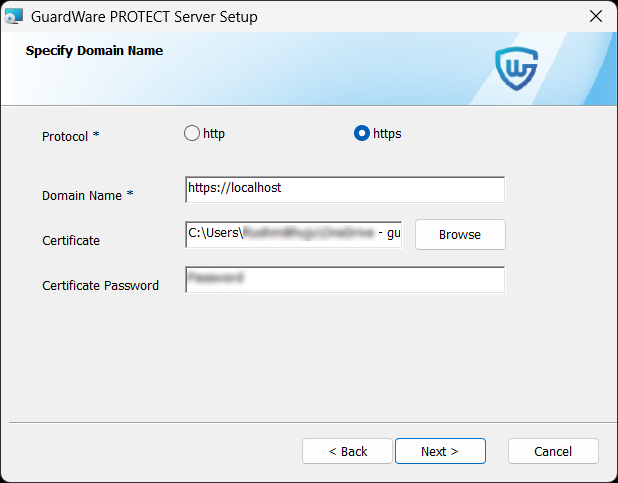Select the https protocol radio button
The width and height of the screenshot is (618, 483).
coord(362,133)
